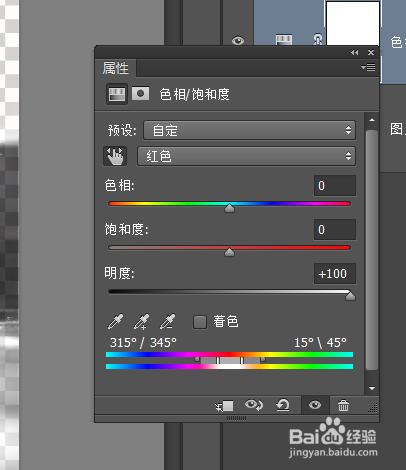Delete this adjustment layer with trash icon
Screen dimensions: 406x470
coord(343,406)
